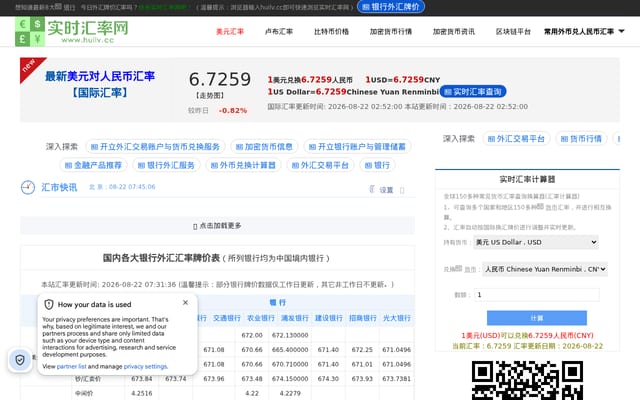Image resolution: width=640 pixels, height=400 pixels.
Task: Open 外汇交易平台 chip below rate banner
Action: pyautogui.click(x=320, y=165)
